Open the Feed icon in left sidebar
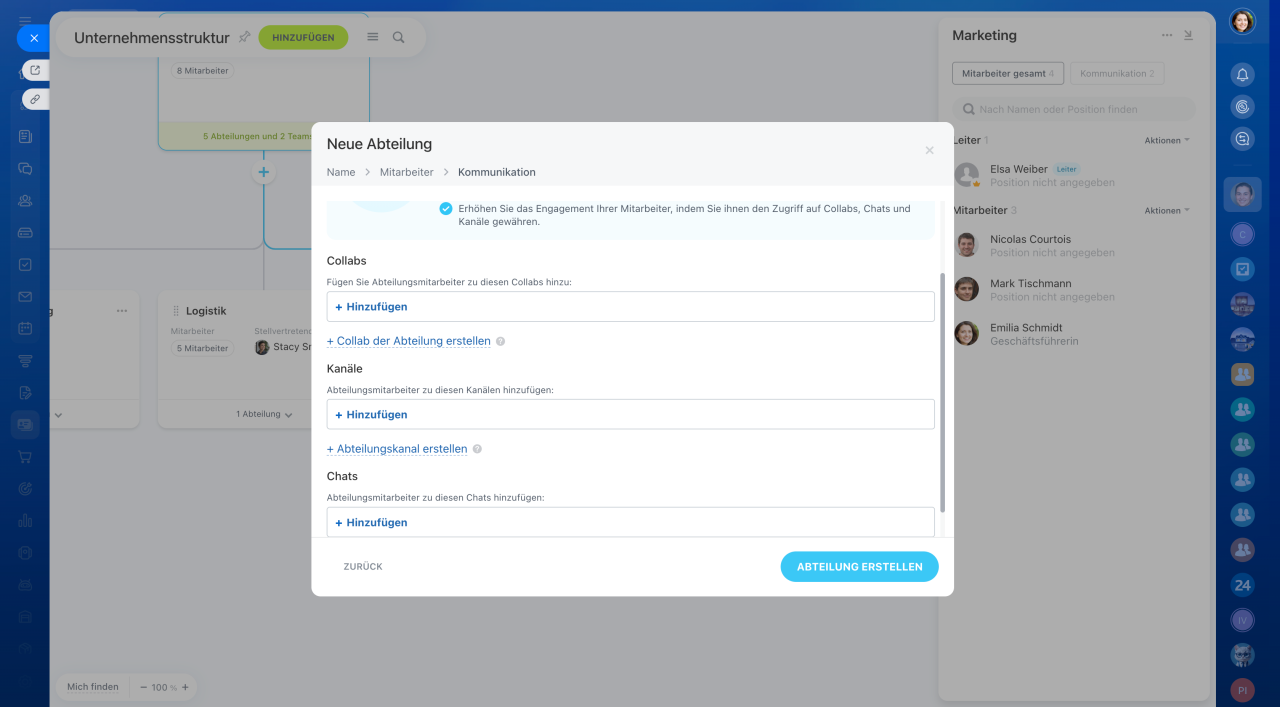This screenshot has width=1280, height=707. click(x=25, y=136)
